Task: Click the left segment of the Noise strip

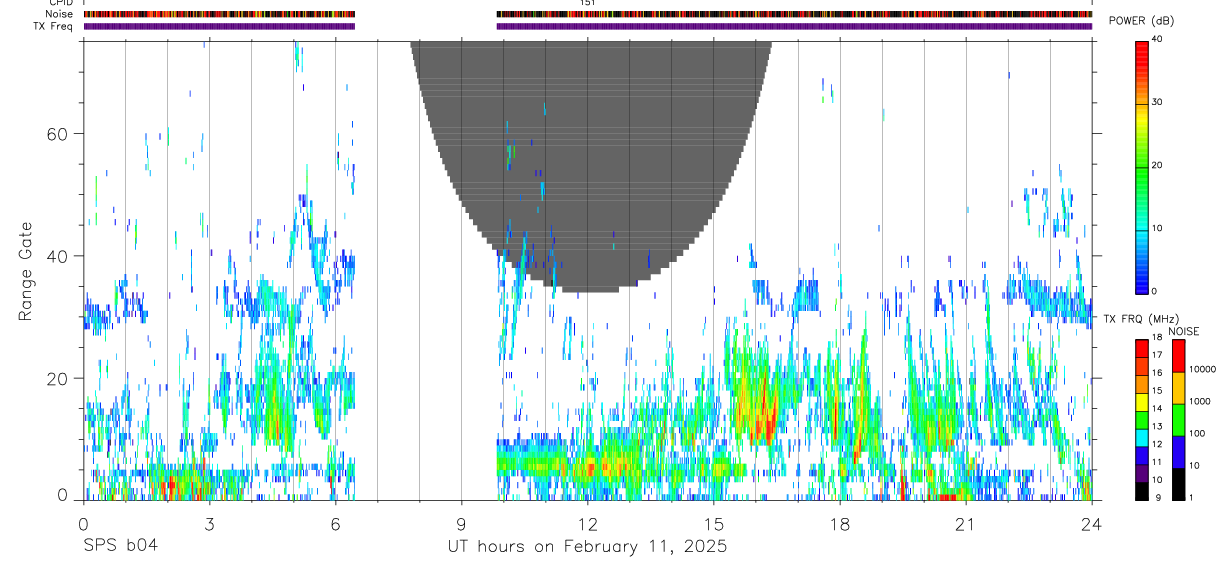Action: pyautogui.click(x=219, y=14)
